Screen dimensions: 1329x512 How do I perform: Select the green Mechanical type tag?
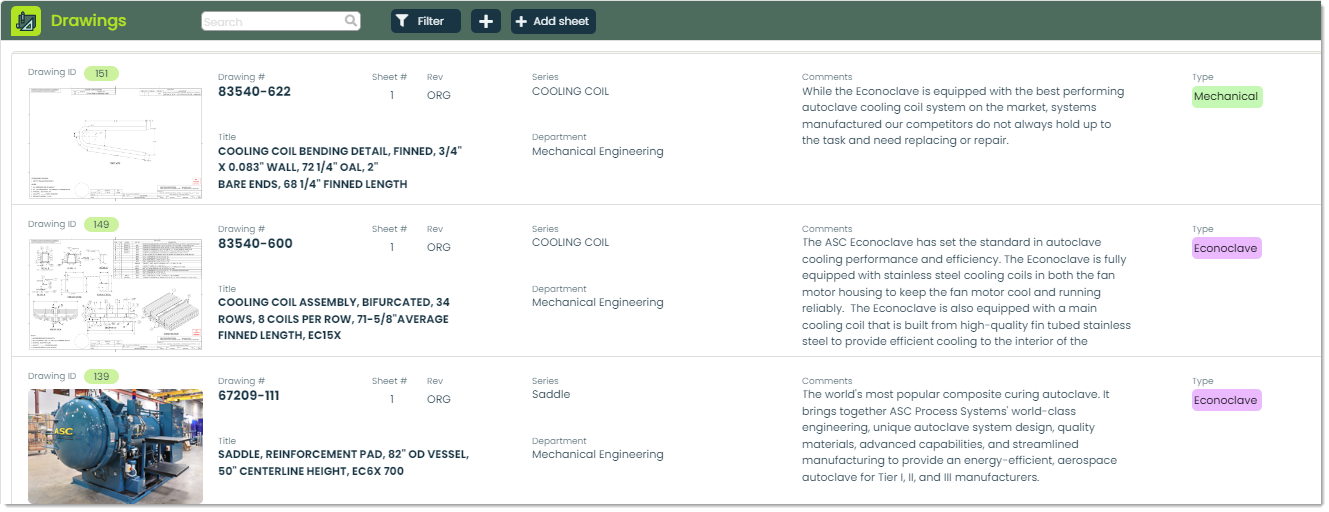1226,97
